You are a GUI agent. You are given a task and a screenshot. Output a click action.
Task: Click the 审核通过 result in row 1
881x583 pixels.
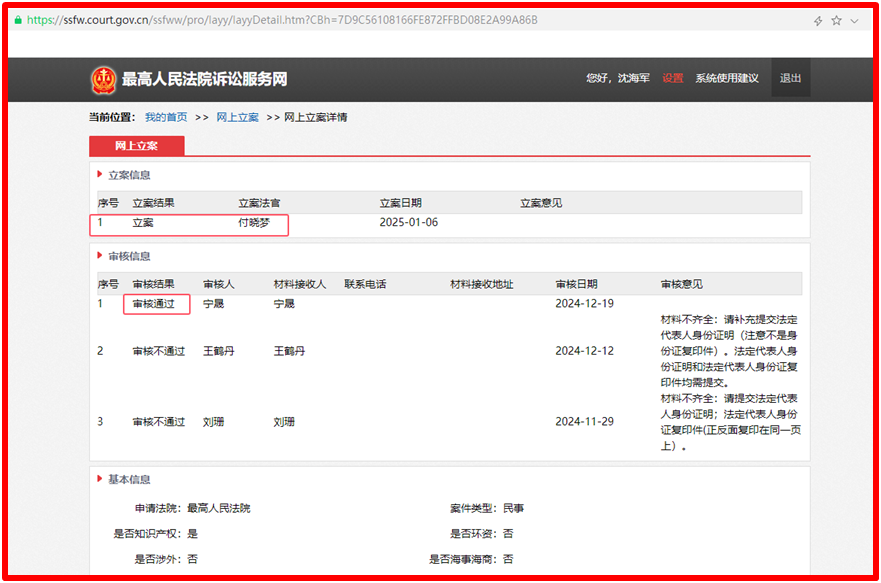coord(157,304)
